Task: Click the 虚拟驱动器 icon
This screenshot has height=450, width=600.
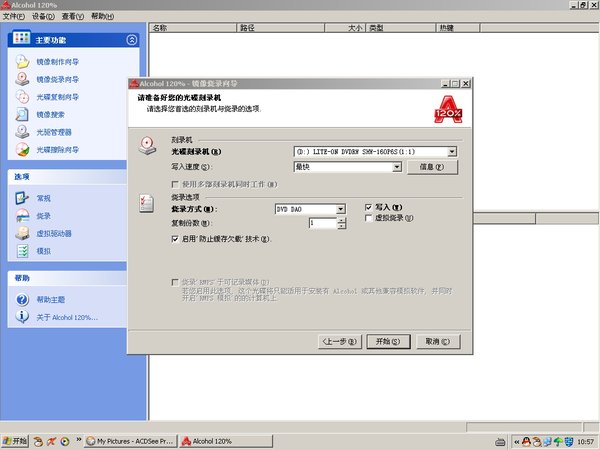Action: pos(22,233)
